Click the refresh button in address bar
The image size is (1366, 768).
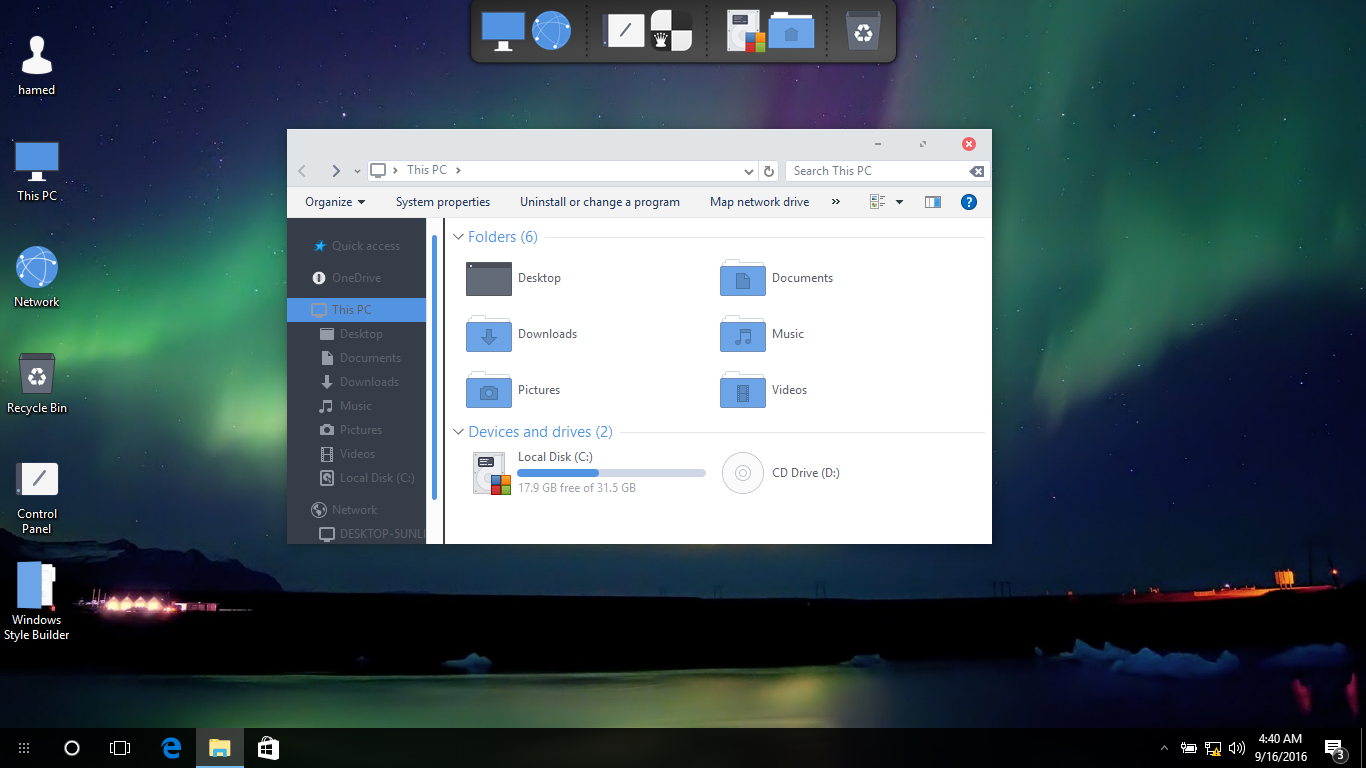click(x=768, y=171)
